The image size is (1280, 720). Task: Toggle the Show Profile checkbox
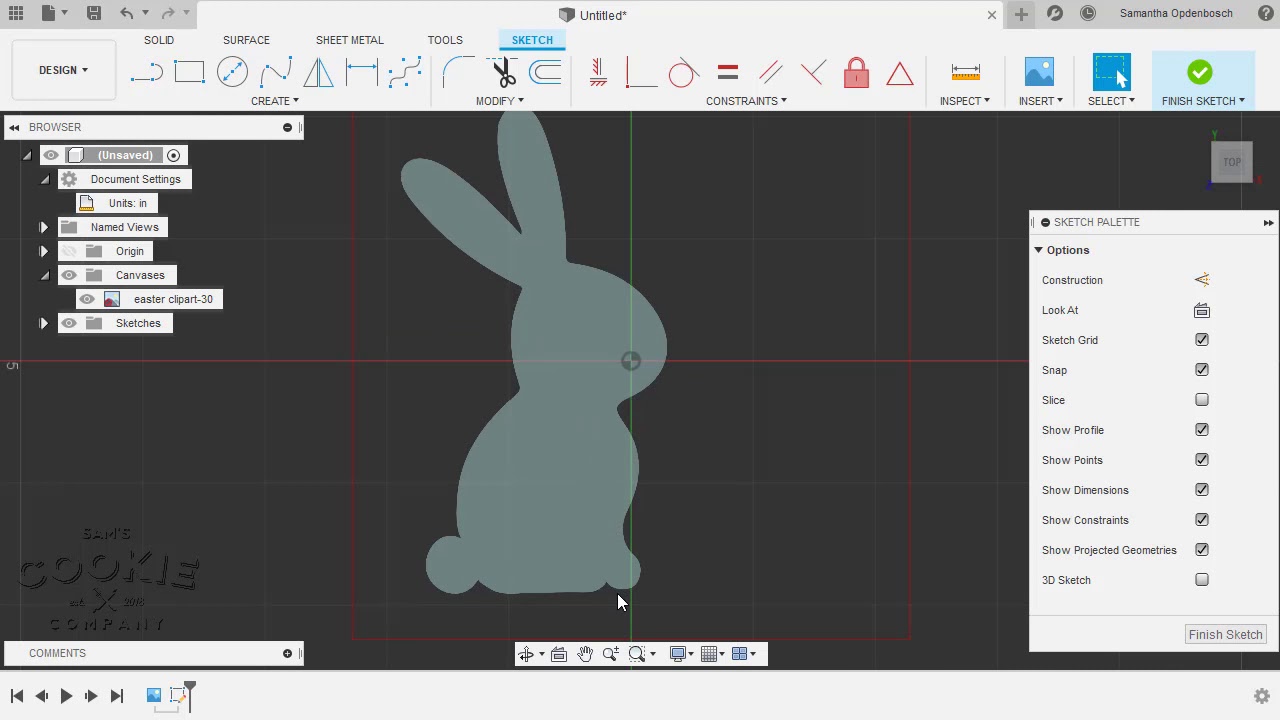(x=1202, y=430)
